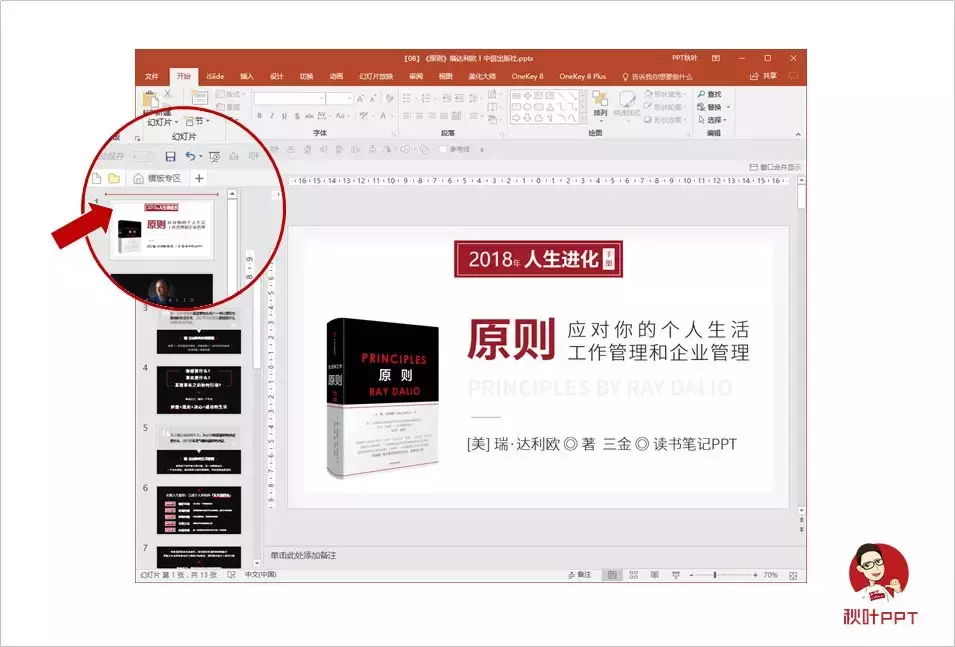Start slideshow from beginning via quick access icon
The height and width of the screenshot is (647, 955).
pyautogui.click(x=214, y=157)
